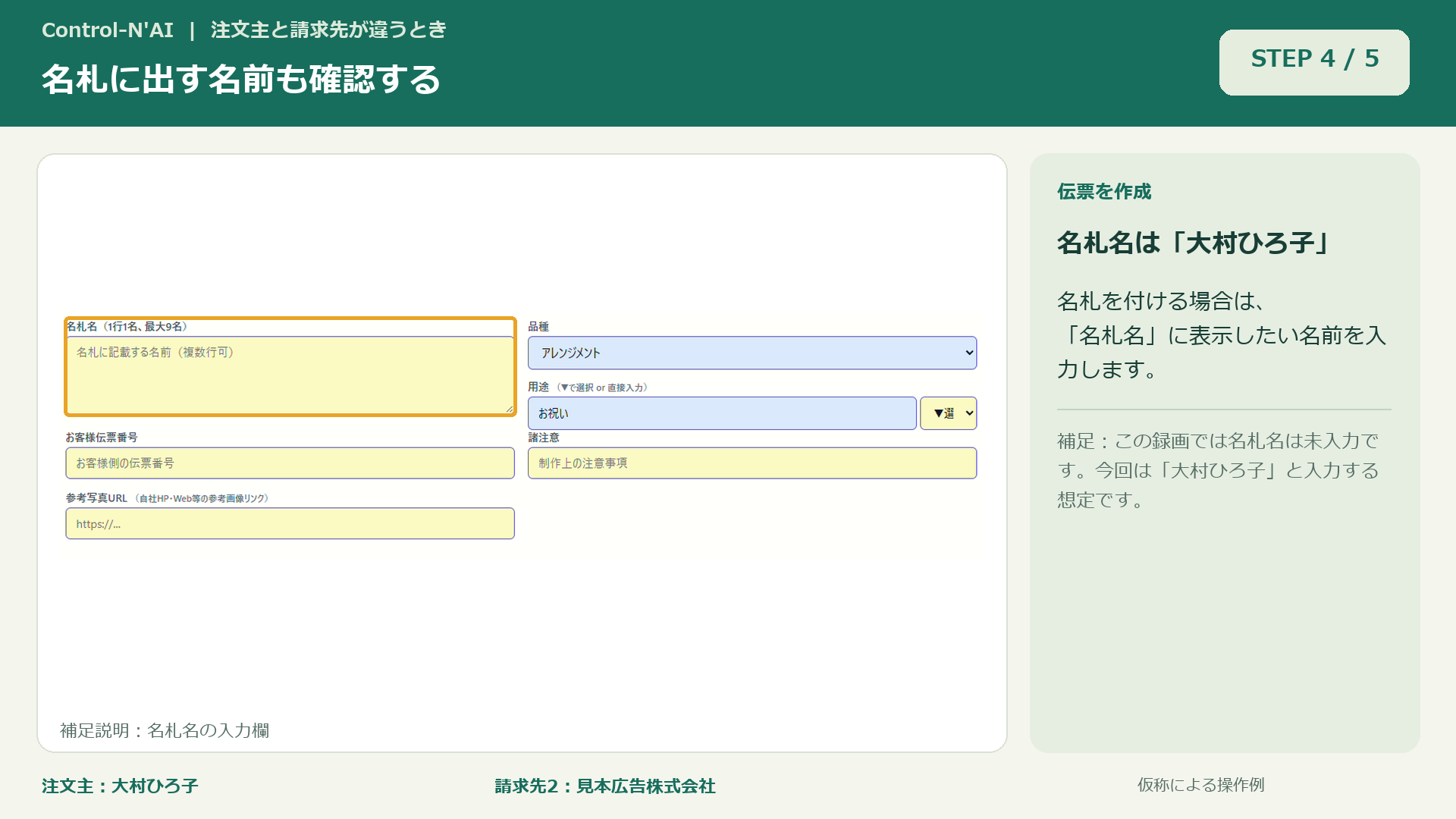
Task: Click the 参考写真URL https:// input field
Action: pyautogui.click(x=290, y=523)
